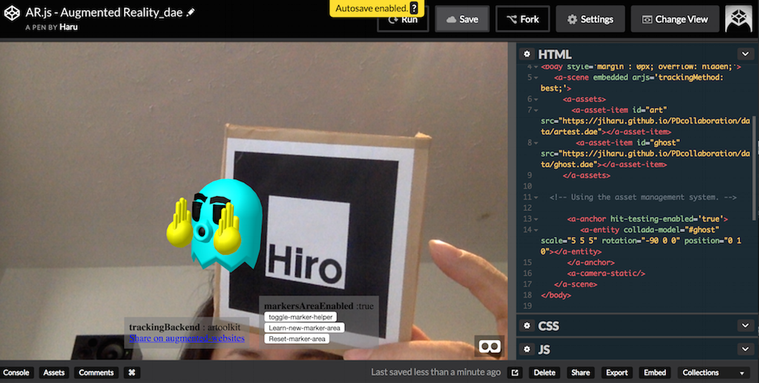The height and width of the screenshot is (383, 759).
Task: Open the Collections dropdown
Action: [x=713, y=372]
